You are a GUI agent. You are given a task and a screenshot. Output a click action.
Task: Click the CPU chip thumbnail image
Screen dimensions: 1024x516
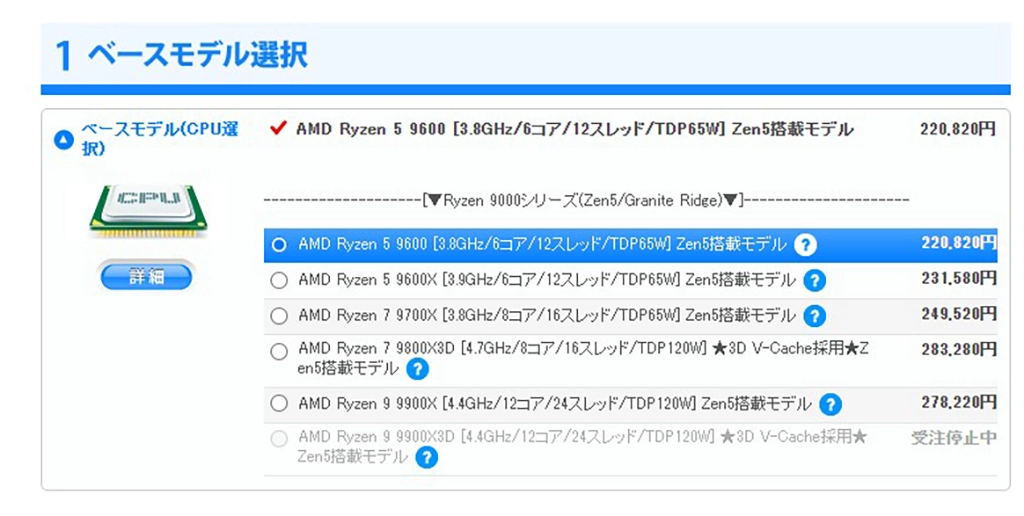[x=148, y=211]
